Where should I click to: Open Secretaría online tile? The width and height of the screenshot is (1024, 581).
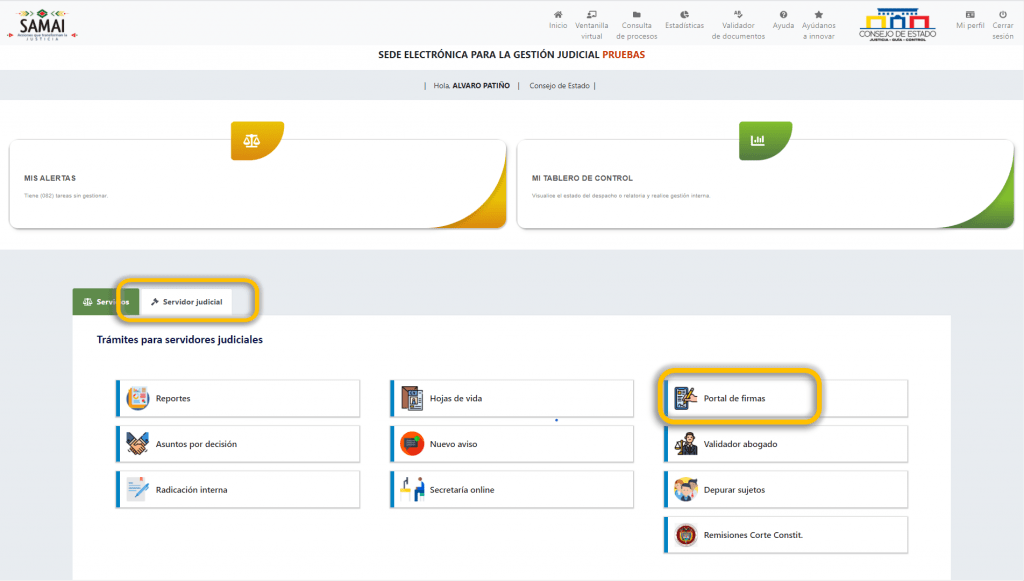[511, 490]
